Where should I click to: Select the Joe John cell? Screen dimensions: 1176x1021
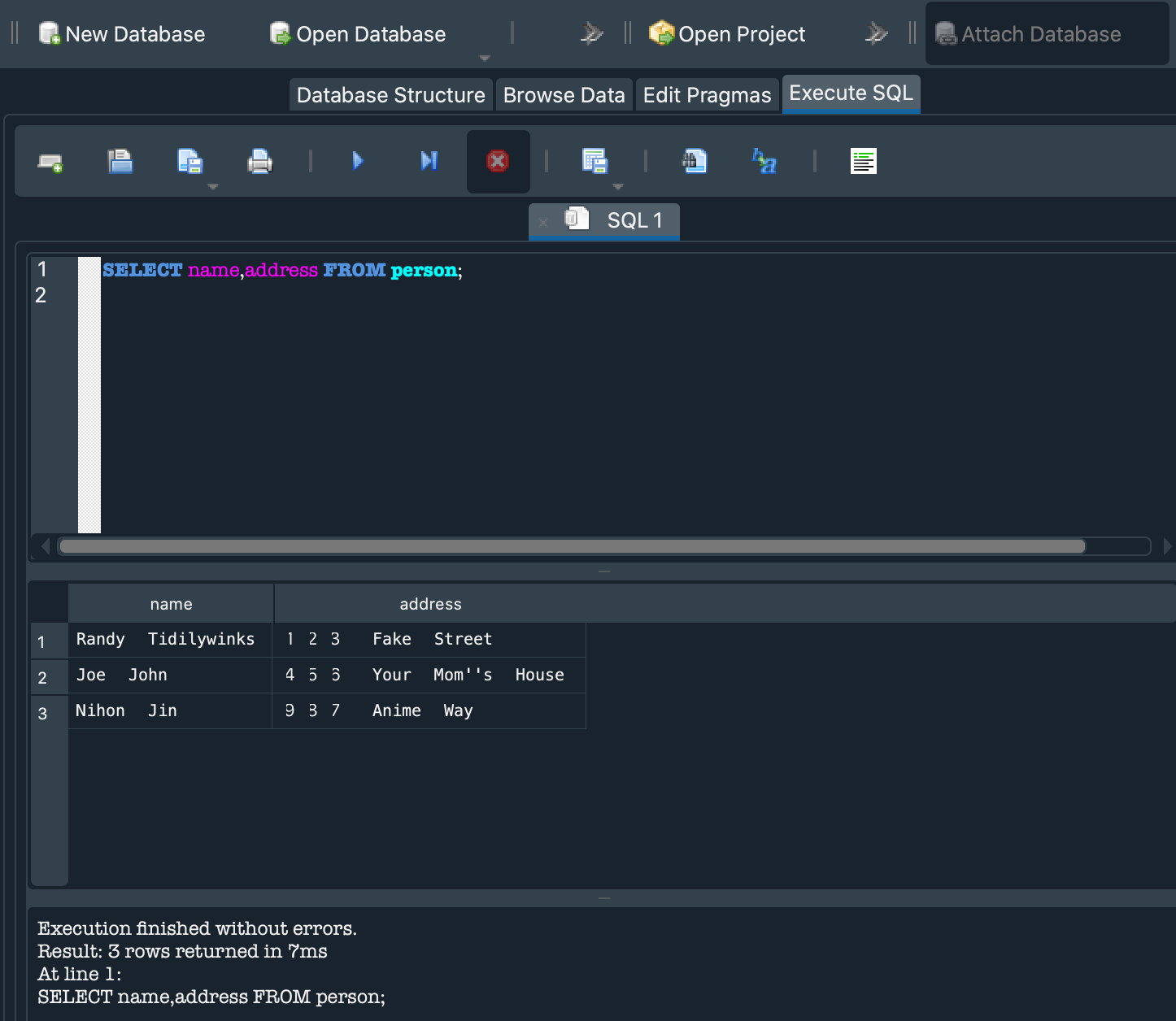170,676
